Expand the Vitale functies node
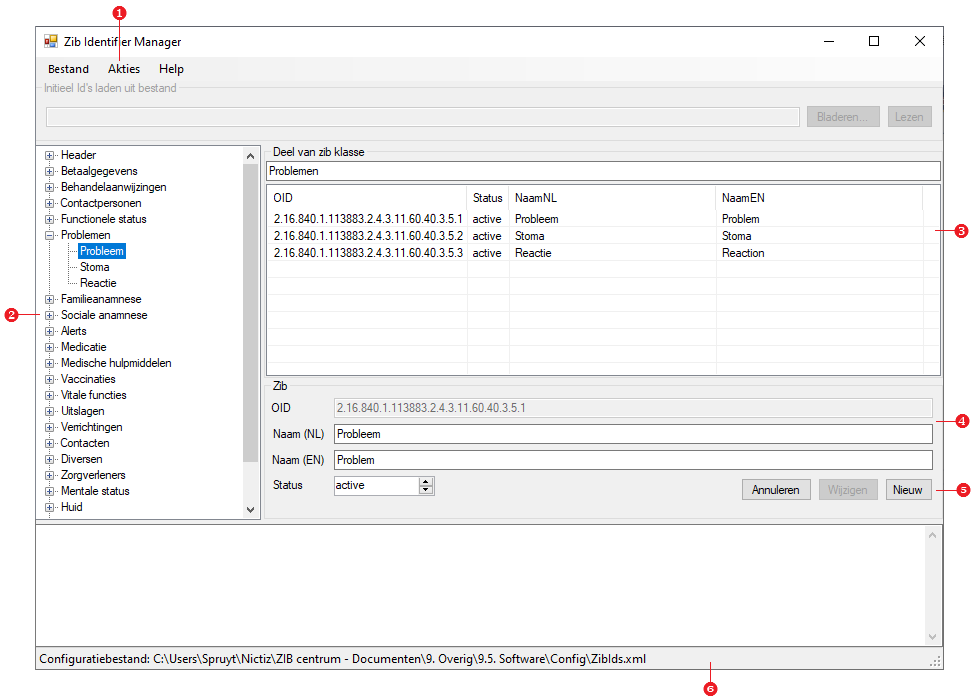The height and width of the screenshot is (700, 977). (49, 395)
